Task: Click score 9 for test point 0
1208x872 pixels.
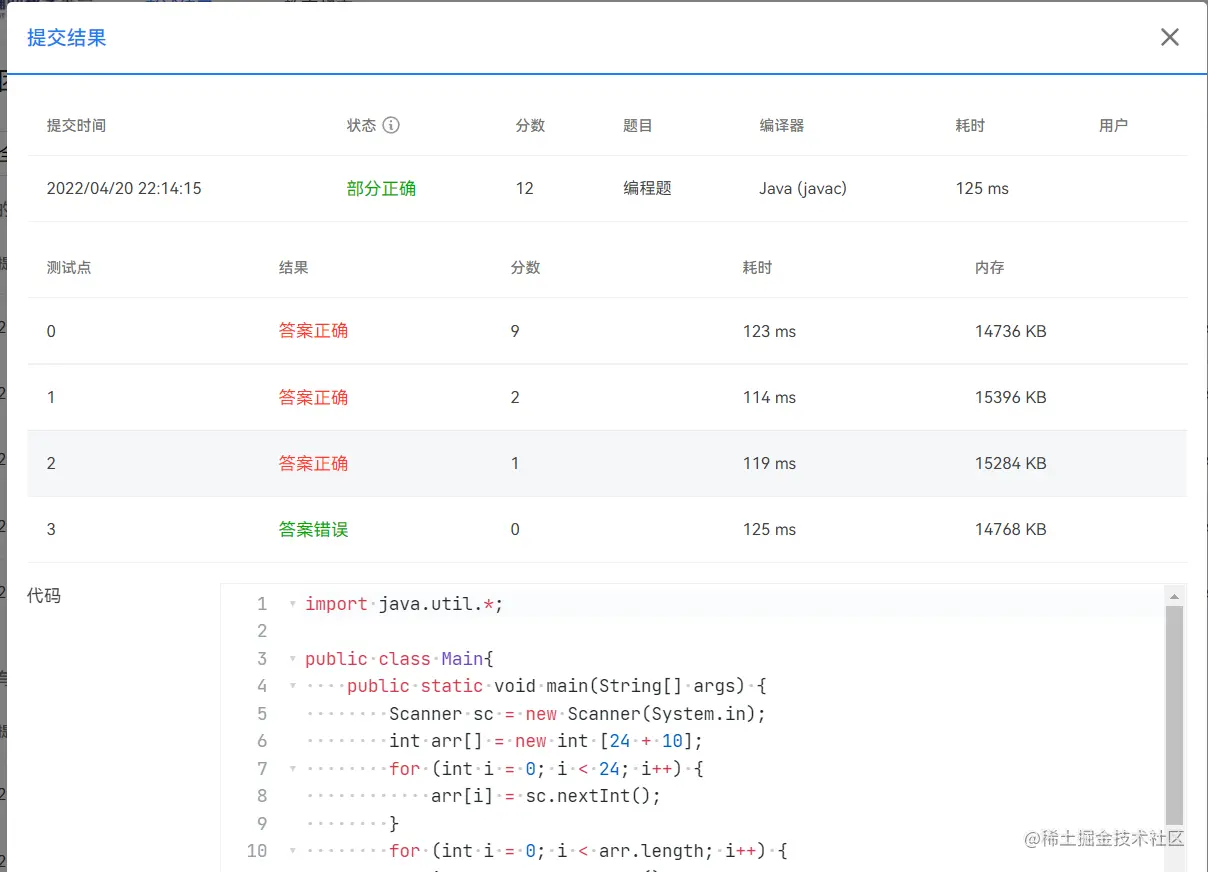Action: (515, 331)
